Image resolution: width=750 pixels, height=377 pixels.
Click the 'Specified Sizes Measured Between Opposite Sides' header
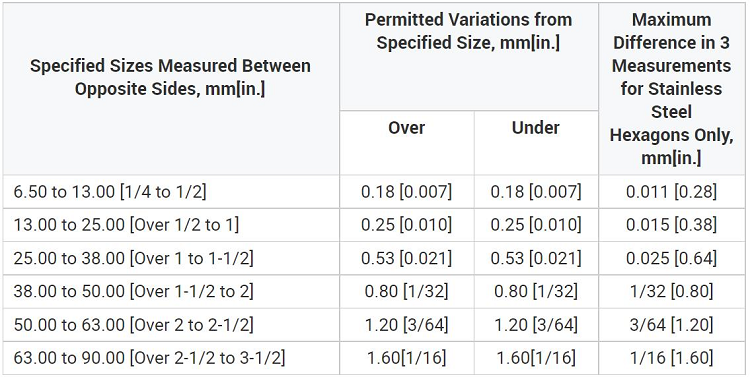click(x=170, y=77)
